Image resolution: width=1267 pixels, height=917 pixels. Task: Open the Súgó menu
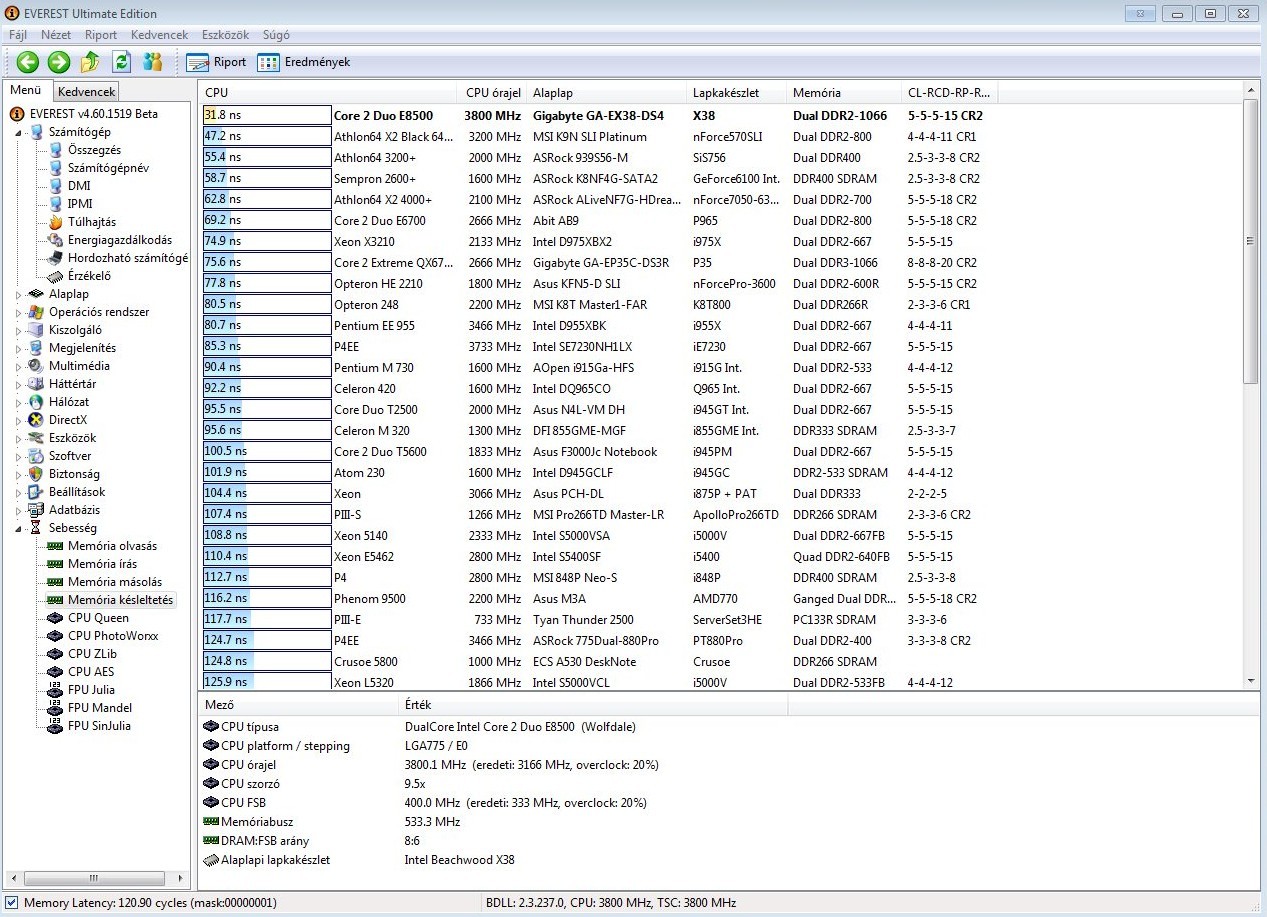pyautogui.click(x=276, y=35)
